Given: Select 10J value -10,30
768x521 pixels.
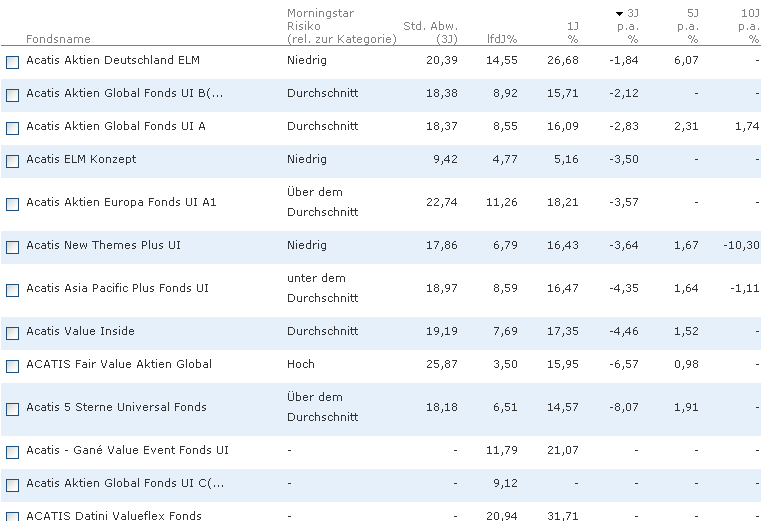Looking at the screenshot, I should pyautogui.click(x=741, y=245).
